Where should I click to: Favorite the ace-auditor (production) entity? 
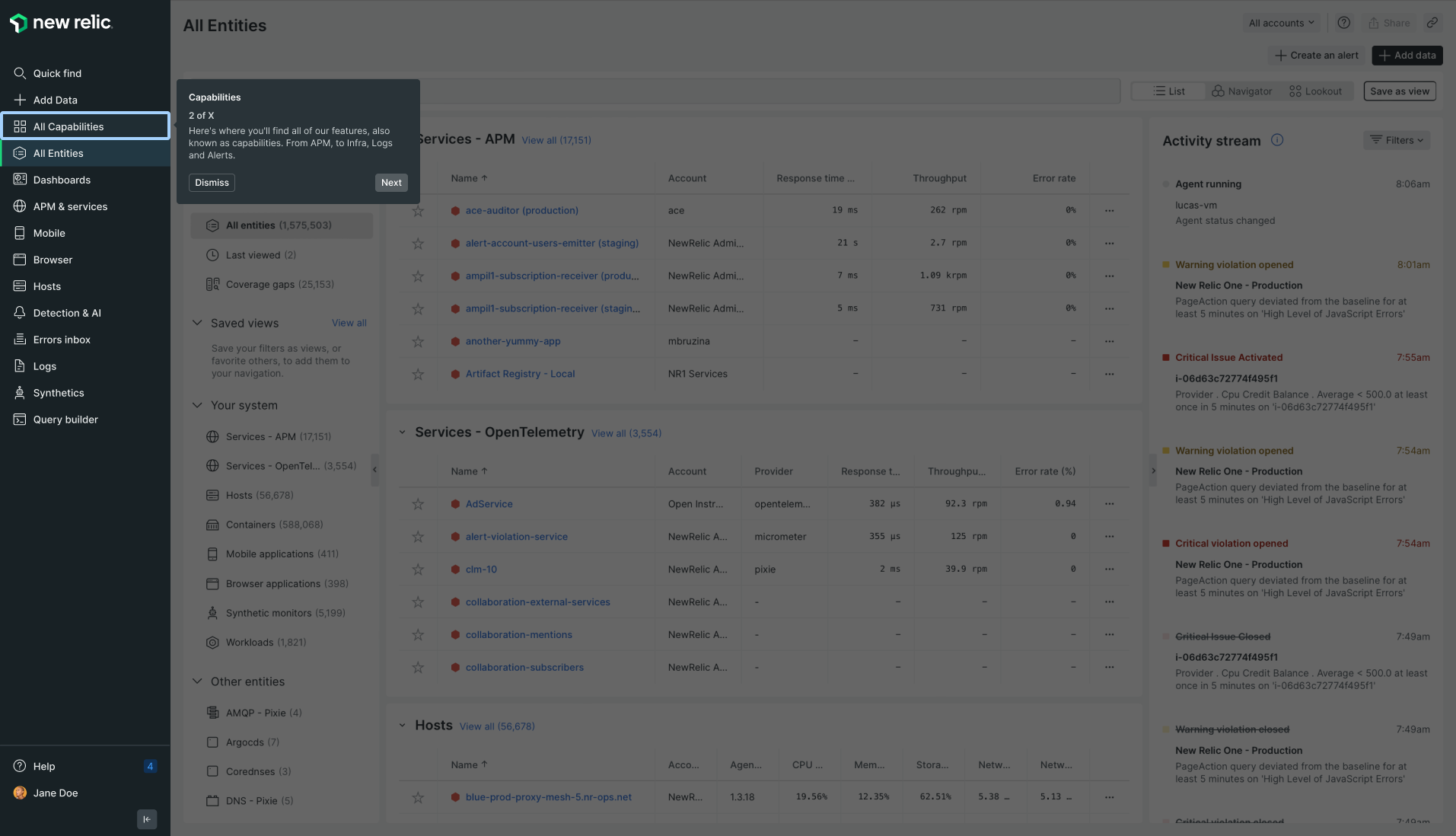point(418,211)
